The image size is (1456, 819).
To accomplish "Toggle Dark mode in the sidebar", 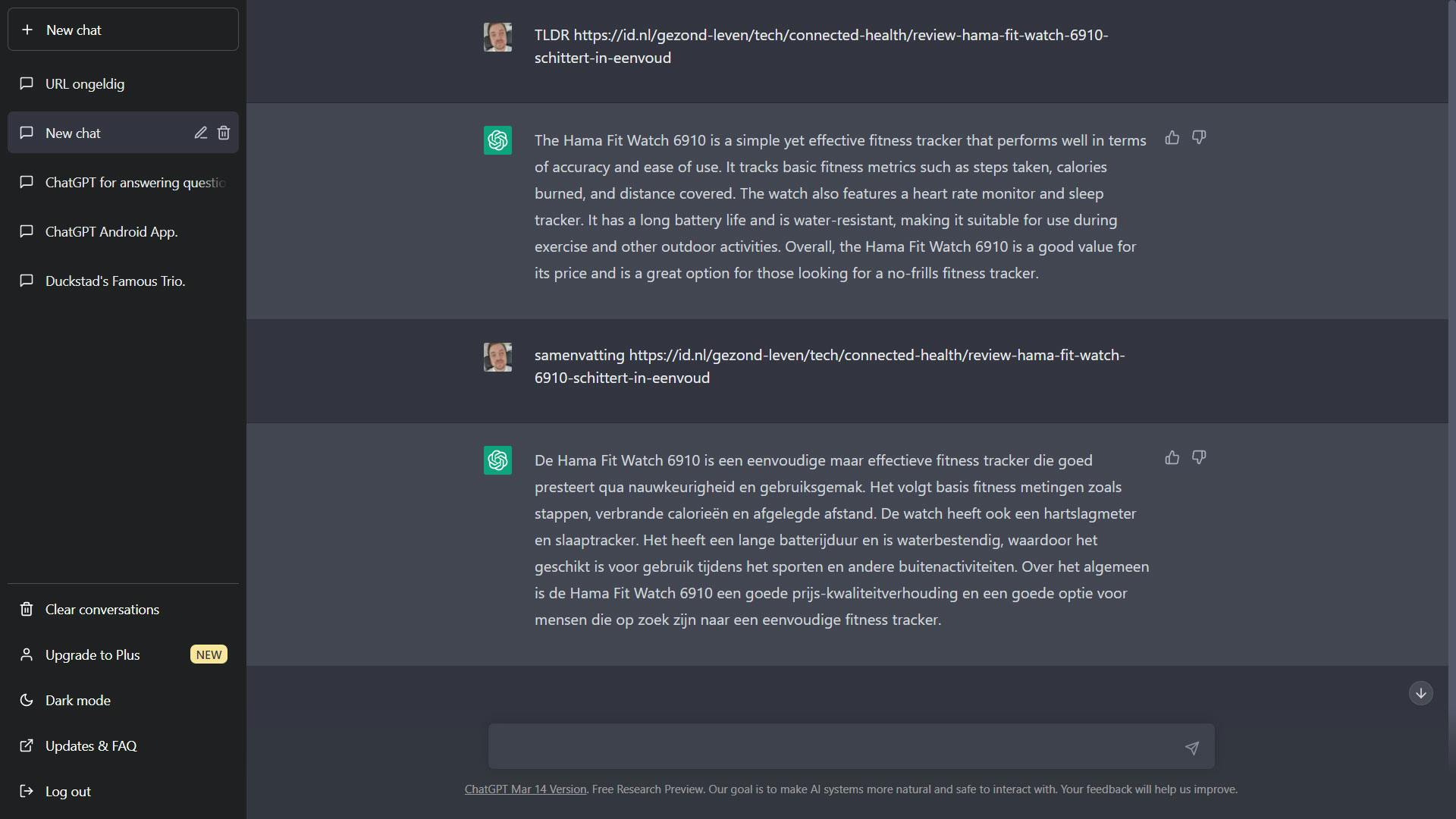I will point(77,700).
